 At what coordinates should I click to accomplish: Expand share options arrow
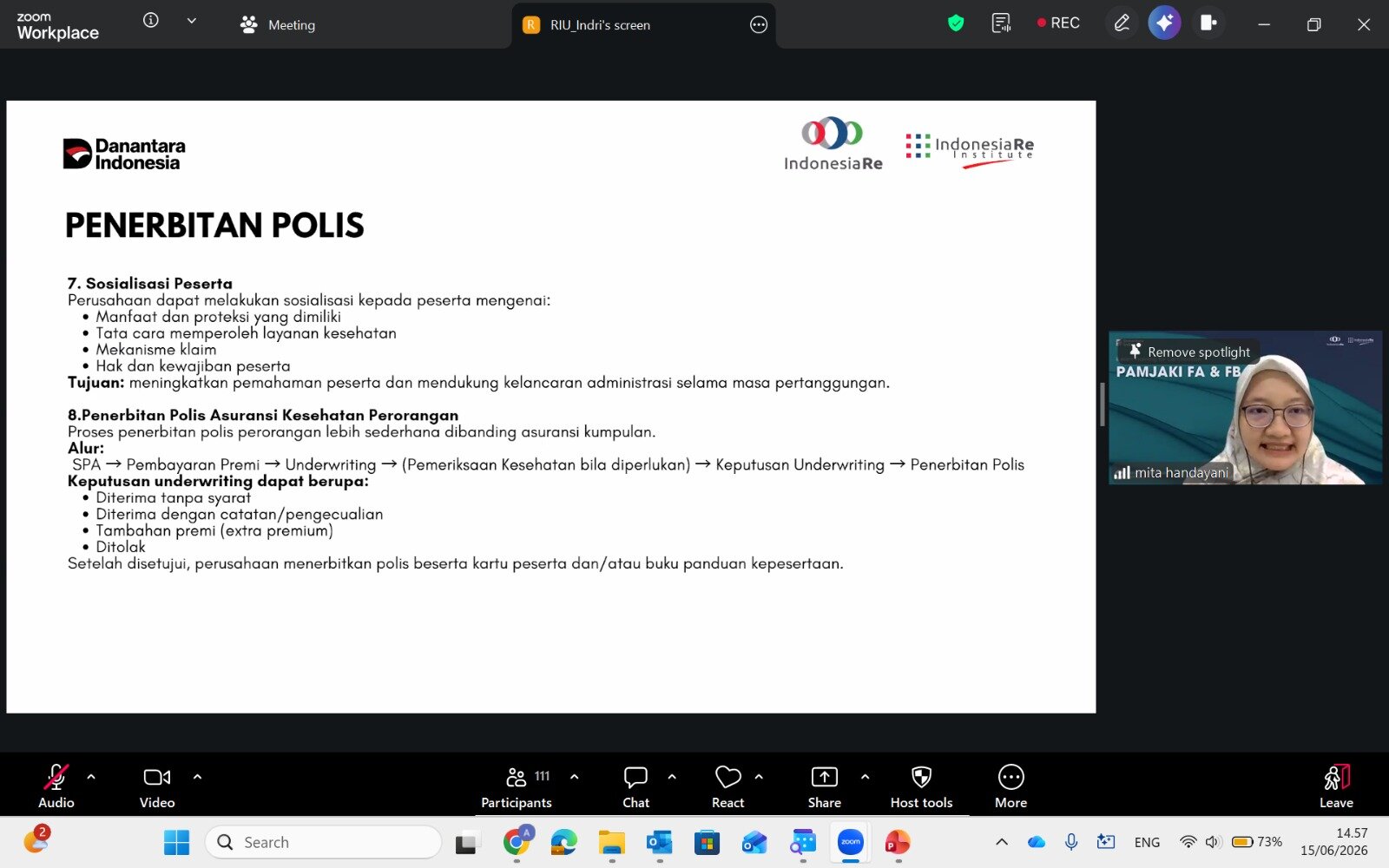865,777
